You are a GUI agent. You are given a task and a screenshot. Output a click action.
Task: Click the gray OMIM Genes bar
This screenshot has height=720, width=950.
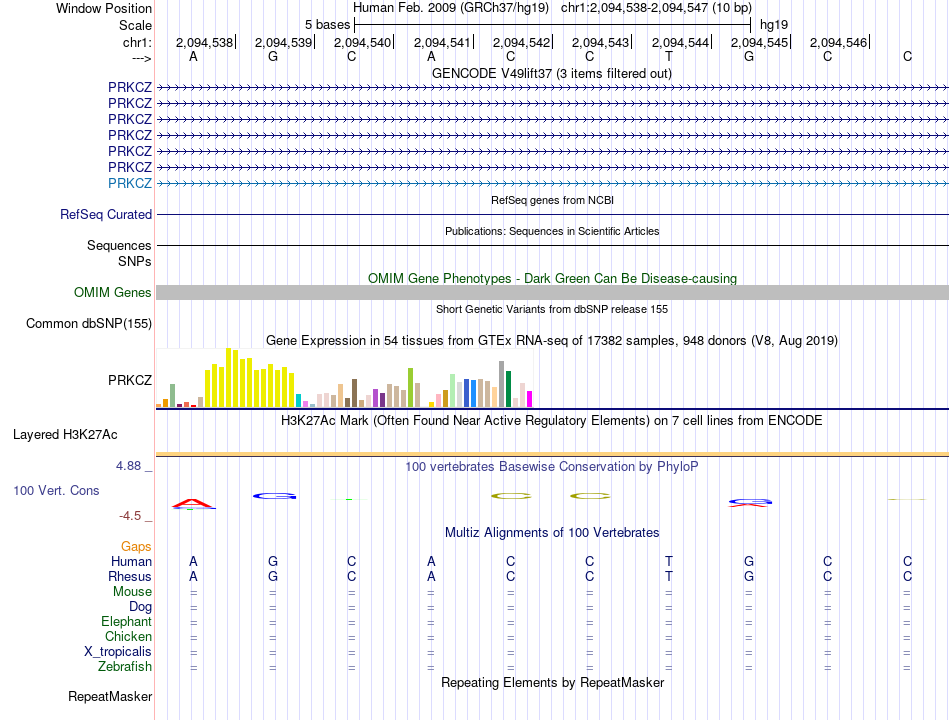pyautogui.click(x=552, y=293)
